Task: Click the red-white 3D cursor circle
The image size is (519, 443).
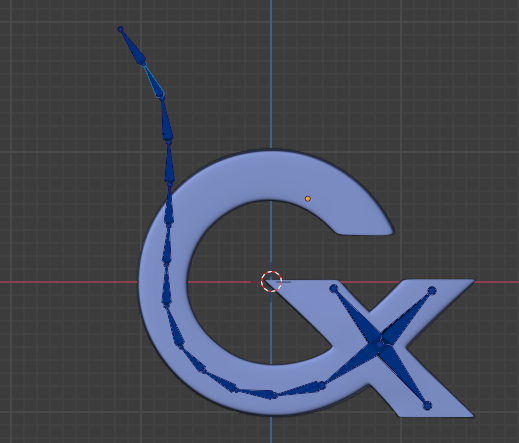Action: point(271,282)
